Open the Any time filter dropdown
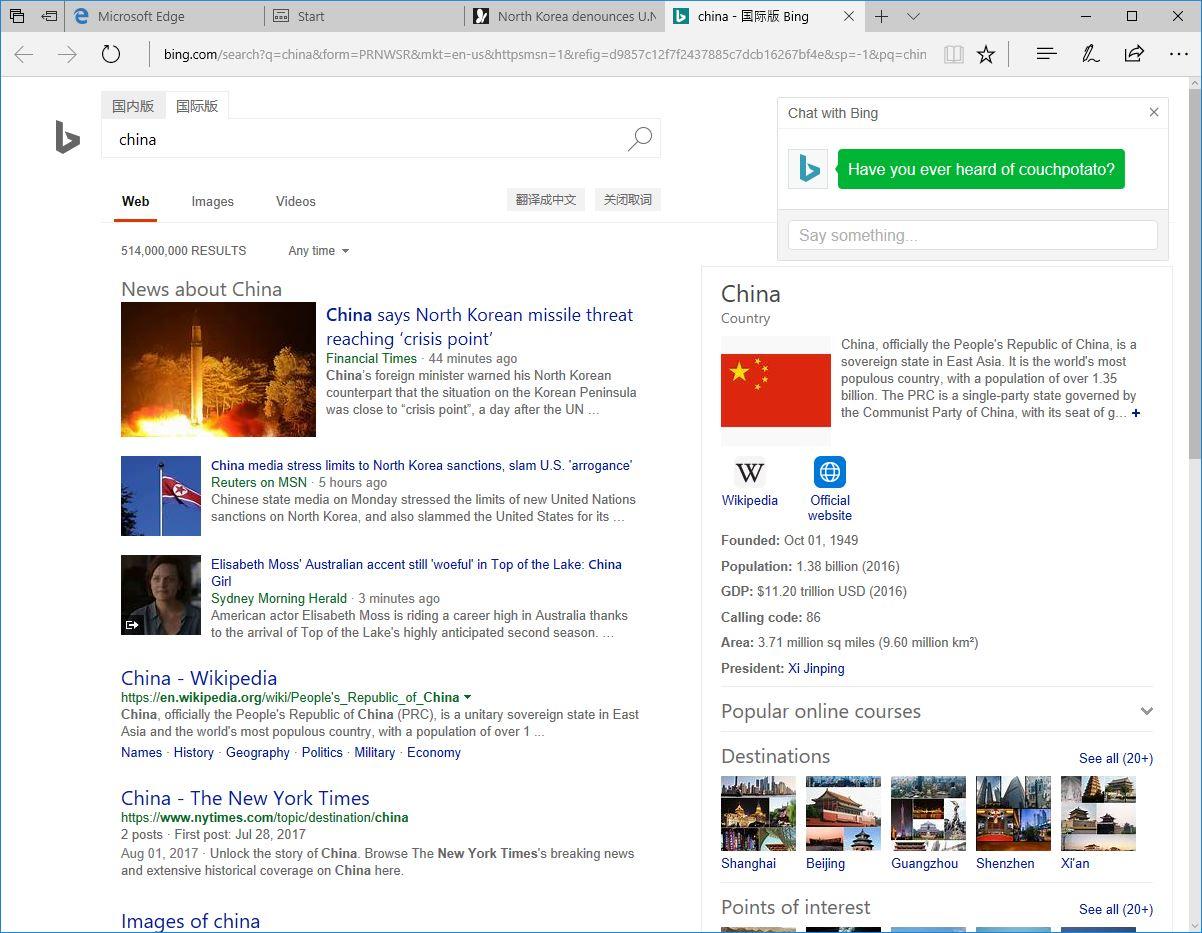This screenshot has width=1202, height=933. pyautogui.click(x=319, y=251)
